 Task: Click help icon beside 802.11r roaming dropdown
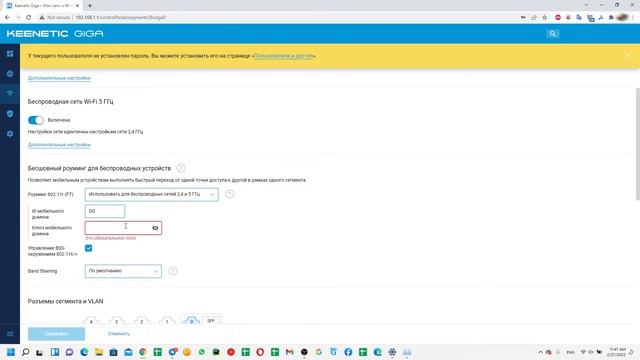pos(229,194)
